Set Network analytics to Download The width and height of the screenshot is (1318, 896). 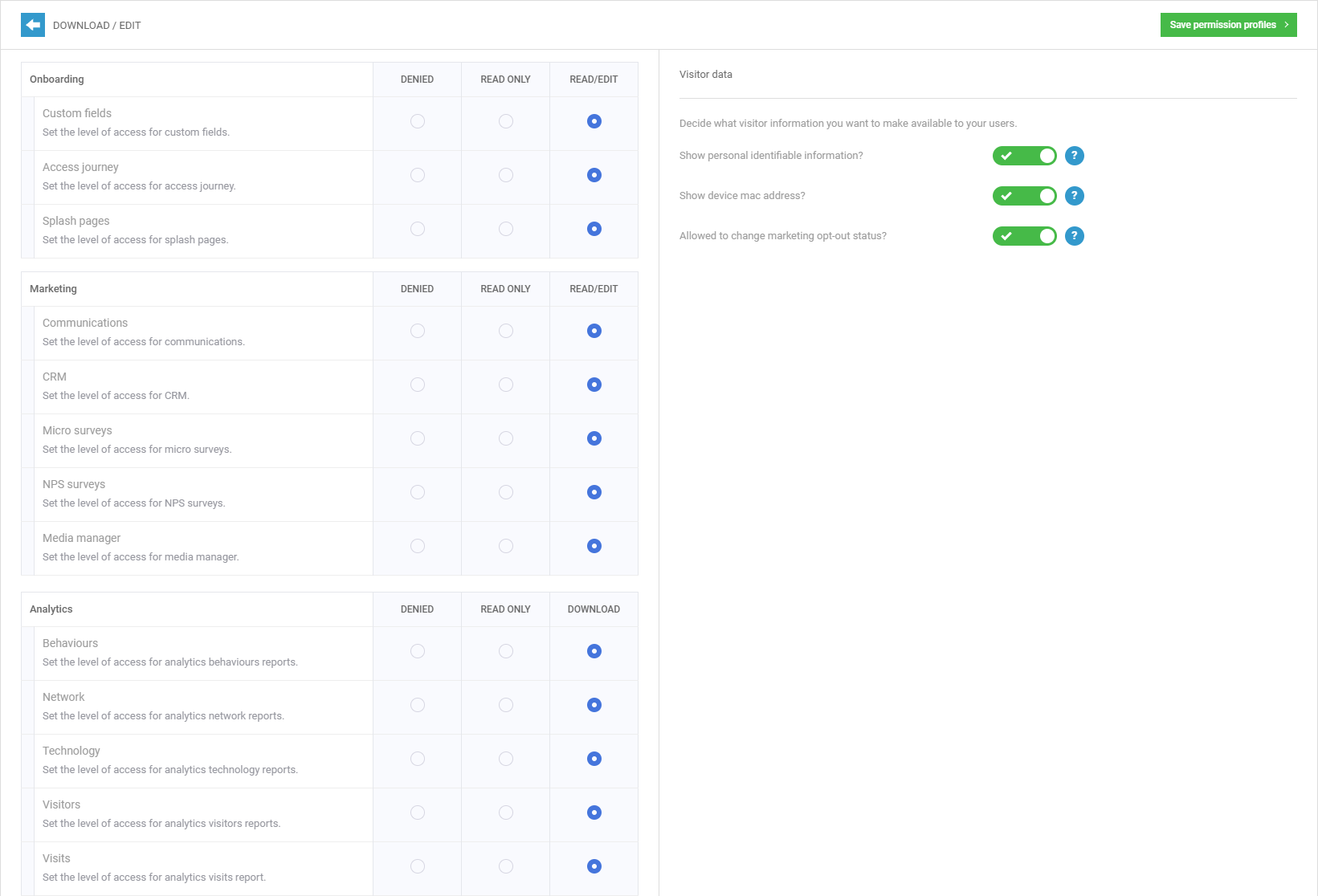[594, 705]
